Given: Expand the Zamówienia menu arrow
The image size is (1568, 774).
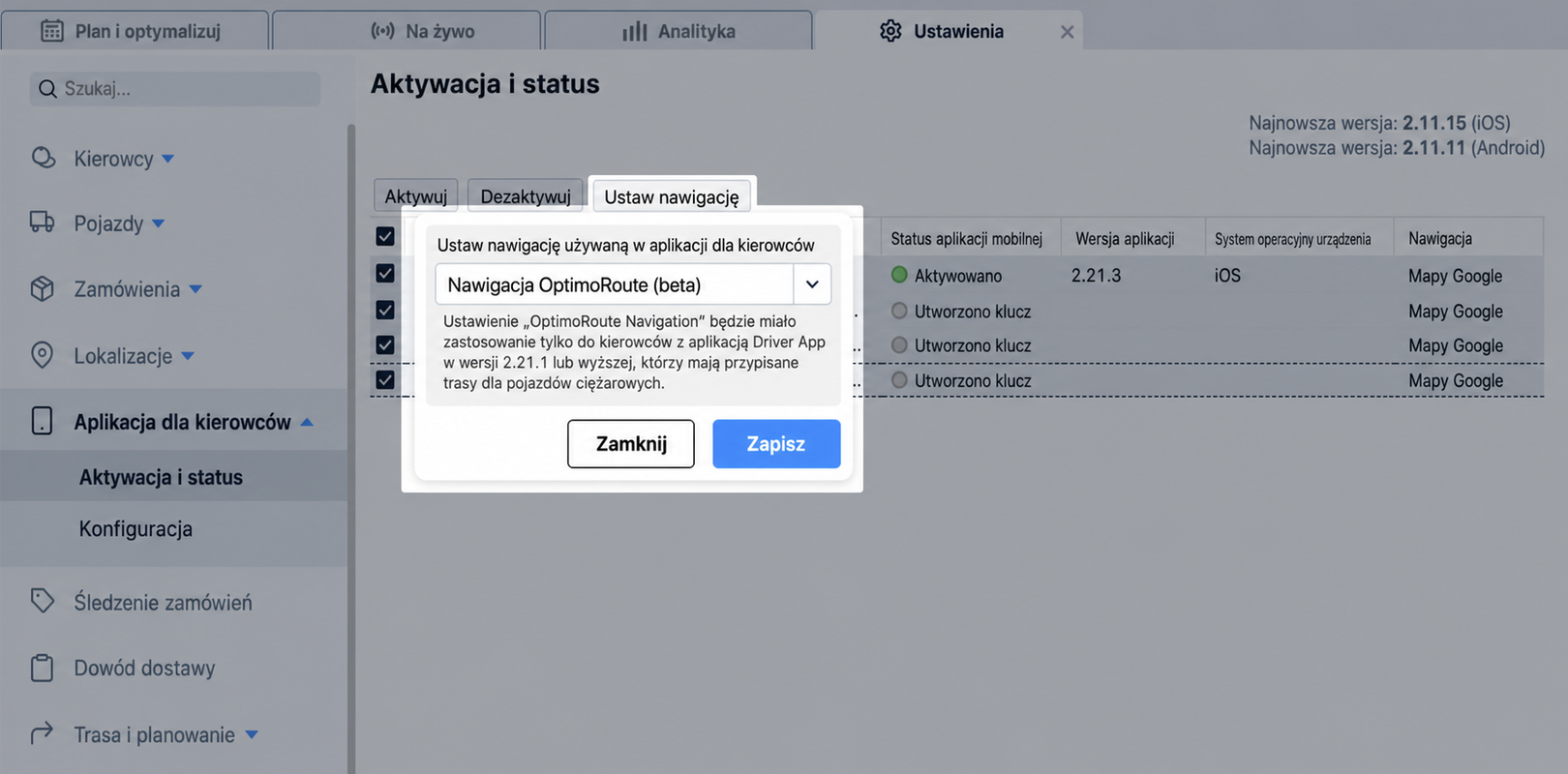Looking at the screenshot, I should [196, 289].
